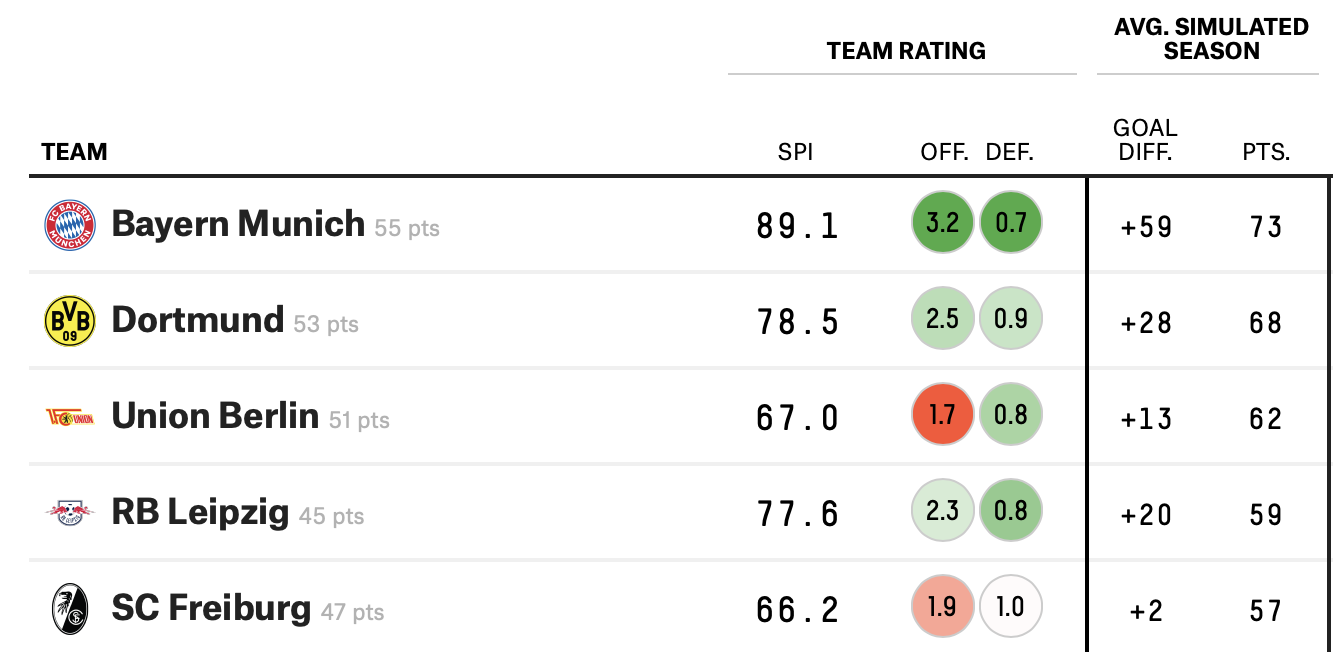Click the RB Leipzig club logo
Image resolution: width=1333 pixels, height=652 pixels.
pyautogui.click(x=70, y=513)
